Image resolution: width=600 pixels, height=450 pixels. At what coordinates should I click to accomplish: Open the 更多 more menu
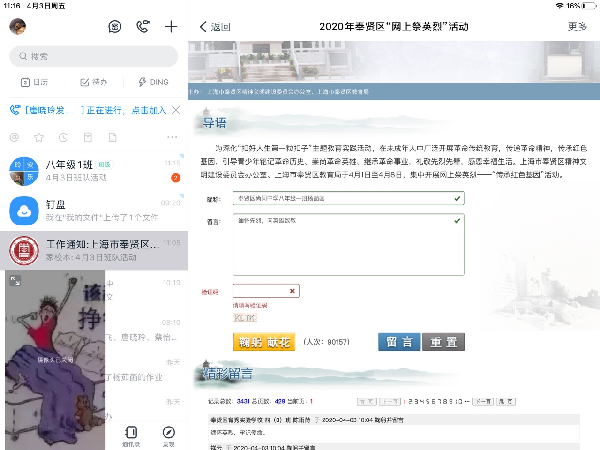coord(577,26)
